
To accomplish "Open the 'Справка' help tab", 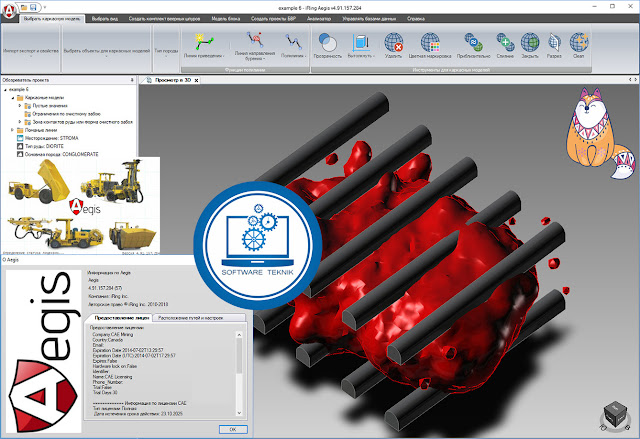I will pyautogui.click(x=416, y=19).
